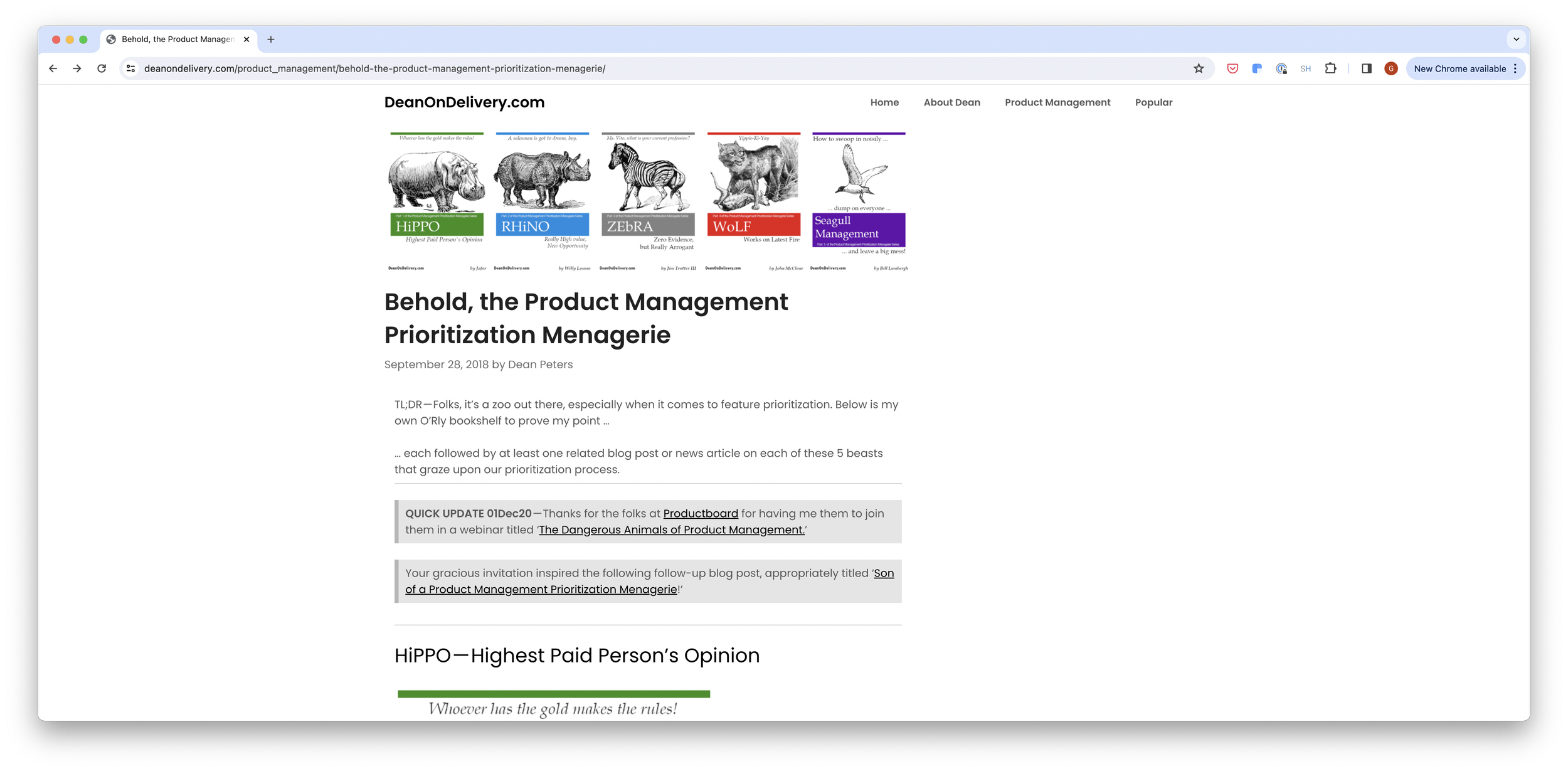The width and height of the screenshot is (1568, 771).
Task: Go to About Dean page
Action: click(x=951, y=102)
